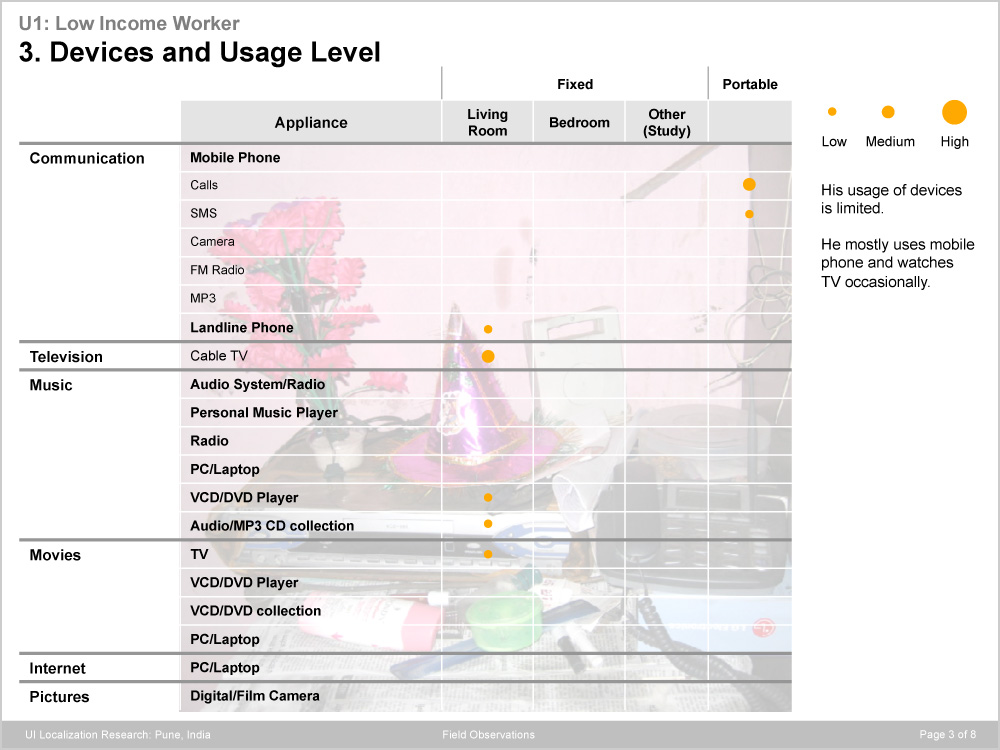Click the Audio System/Radio row label
Viewport: 1000px width, 750px height.
[x=258, y=384]
